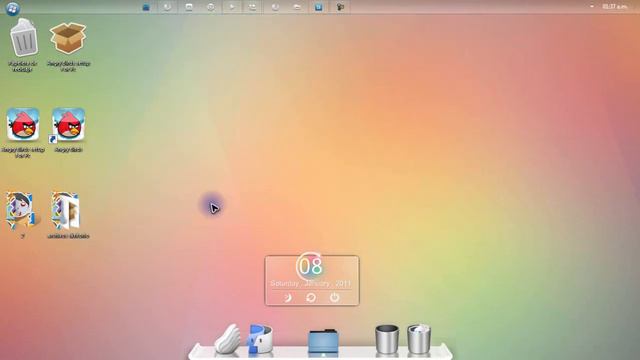The image size is (640, 360).
Task: Click the system clock time in top bar
Action: (x=614, y=7)
